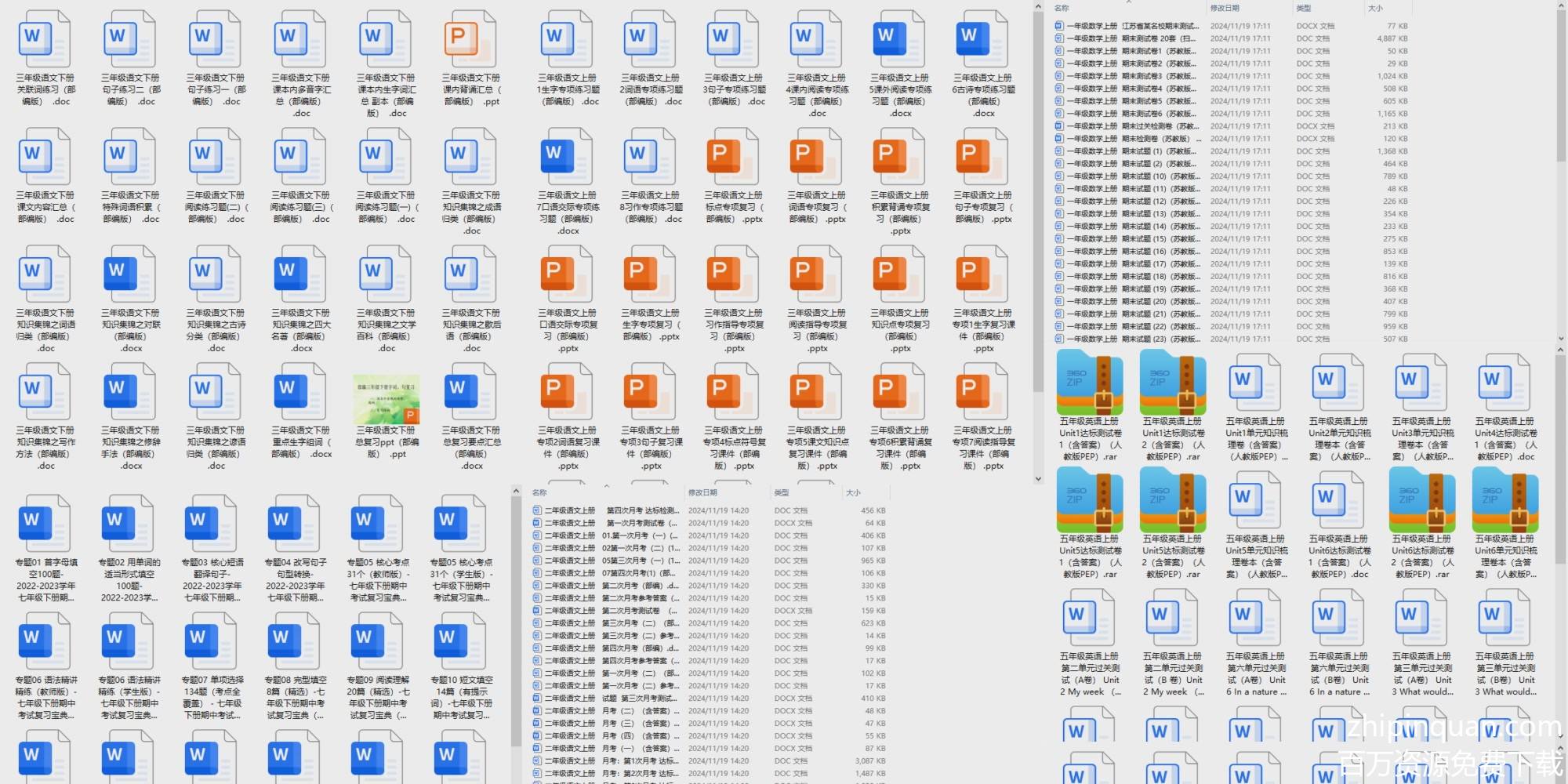
Task: Open 五年级英语上册 Unit6达标测试卷2 rar archive
Action: click(x=1422, y=502)
